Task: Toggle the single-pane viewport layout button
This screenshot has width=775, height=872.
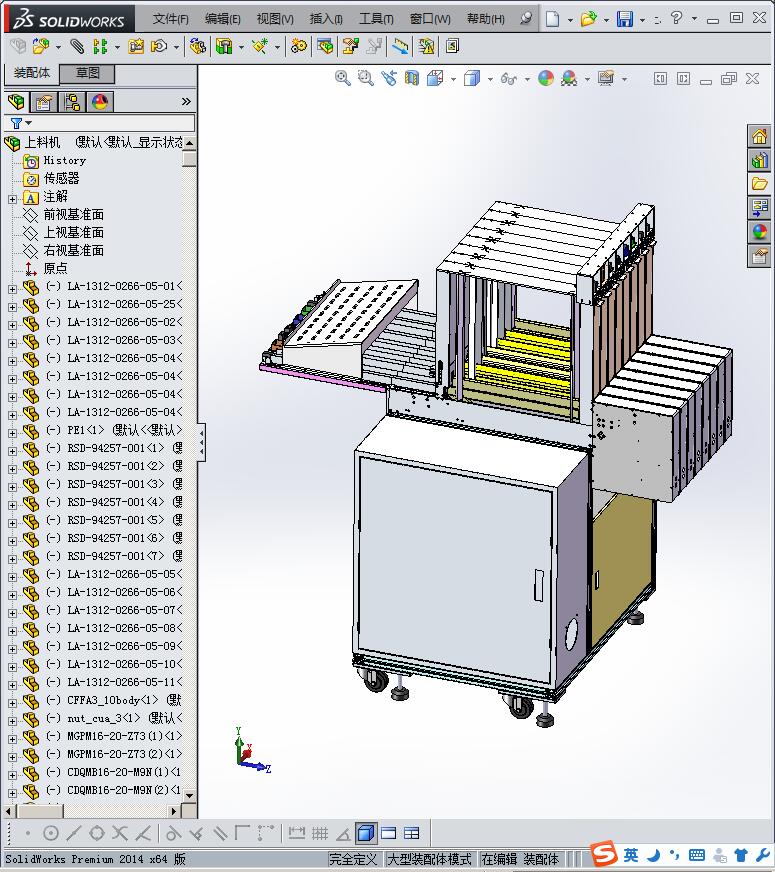Action: tap(389, 833)
